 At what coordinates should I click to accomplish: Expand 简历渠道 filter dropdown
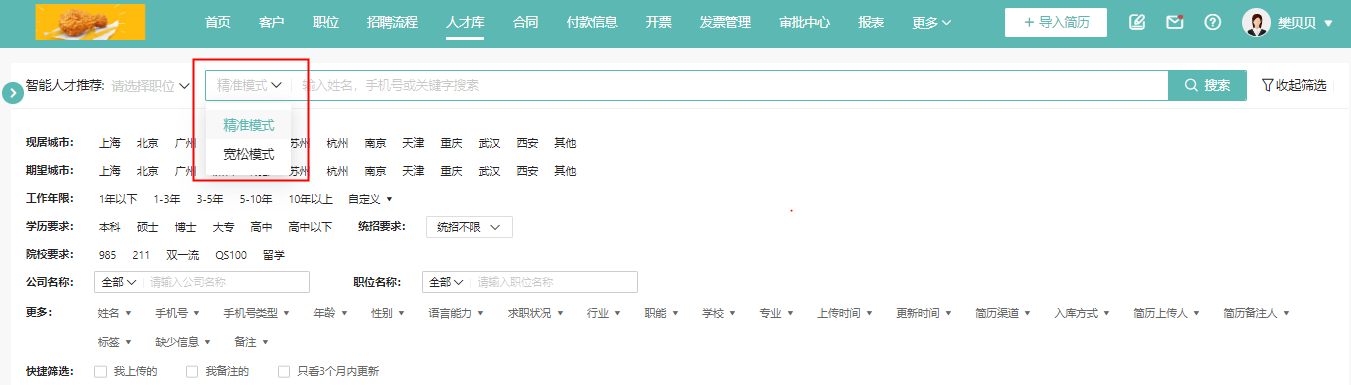pyautogui.click(x=1003, y=313)
